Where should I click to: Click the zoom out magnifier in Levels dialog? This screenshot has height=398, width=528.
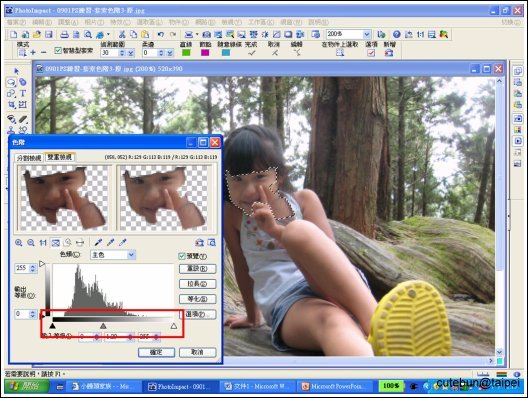[x=31, y=242]
